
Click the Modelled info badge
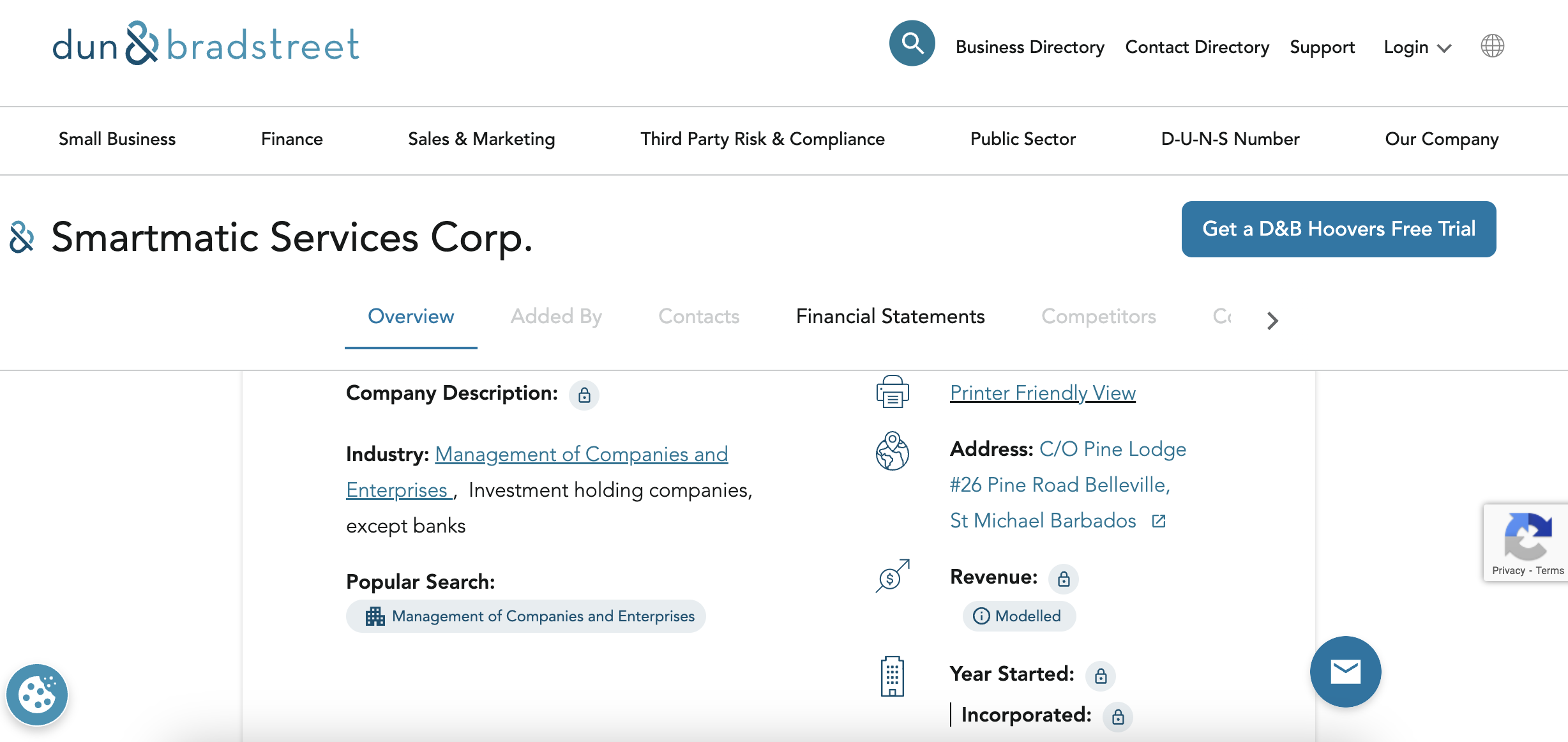point(1019,616)
